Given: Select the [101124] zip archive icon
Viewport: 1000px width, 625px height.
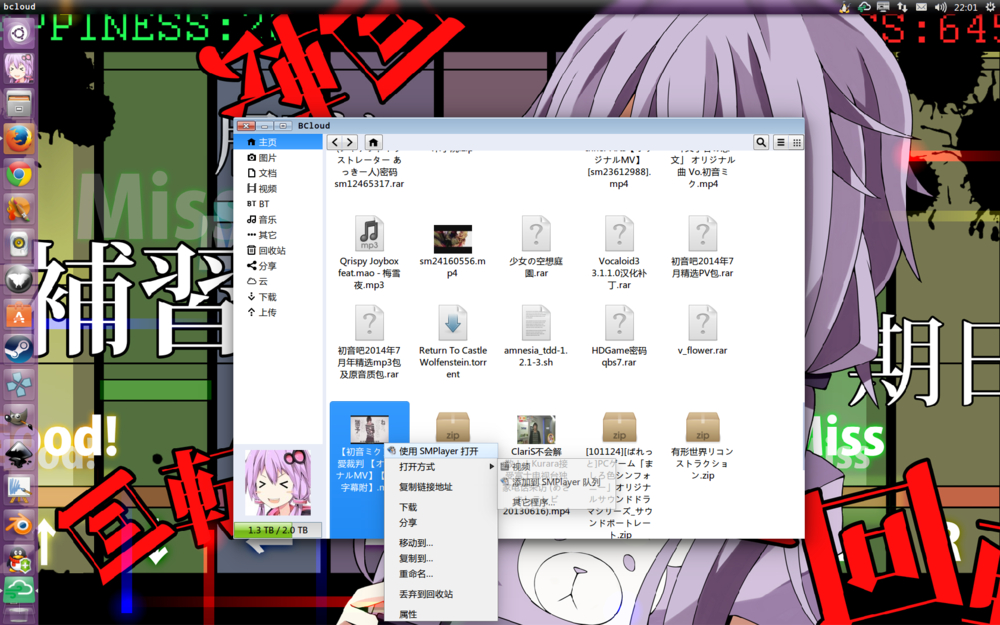Looking at the screenshot, I should click(619, 427).
